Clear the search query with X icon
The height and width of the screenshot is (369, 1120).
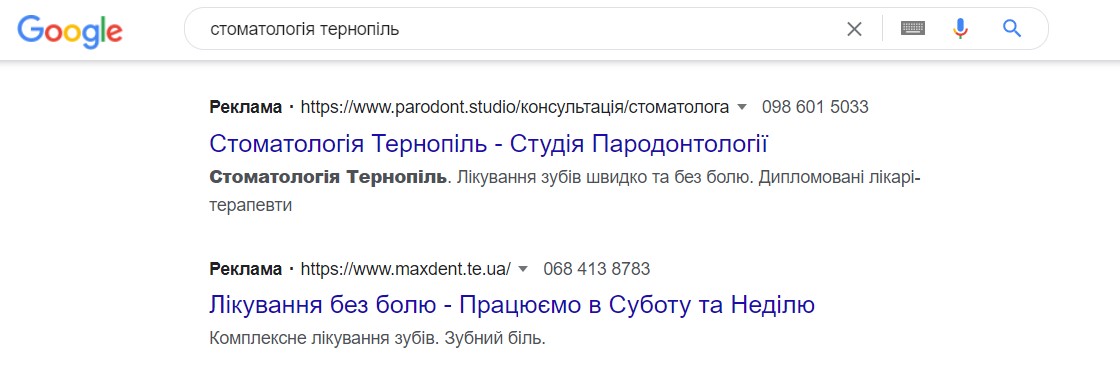point(854,29)
